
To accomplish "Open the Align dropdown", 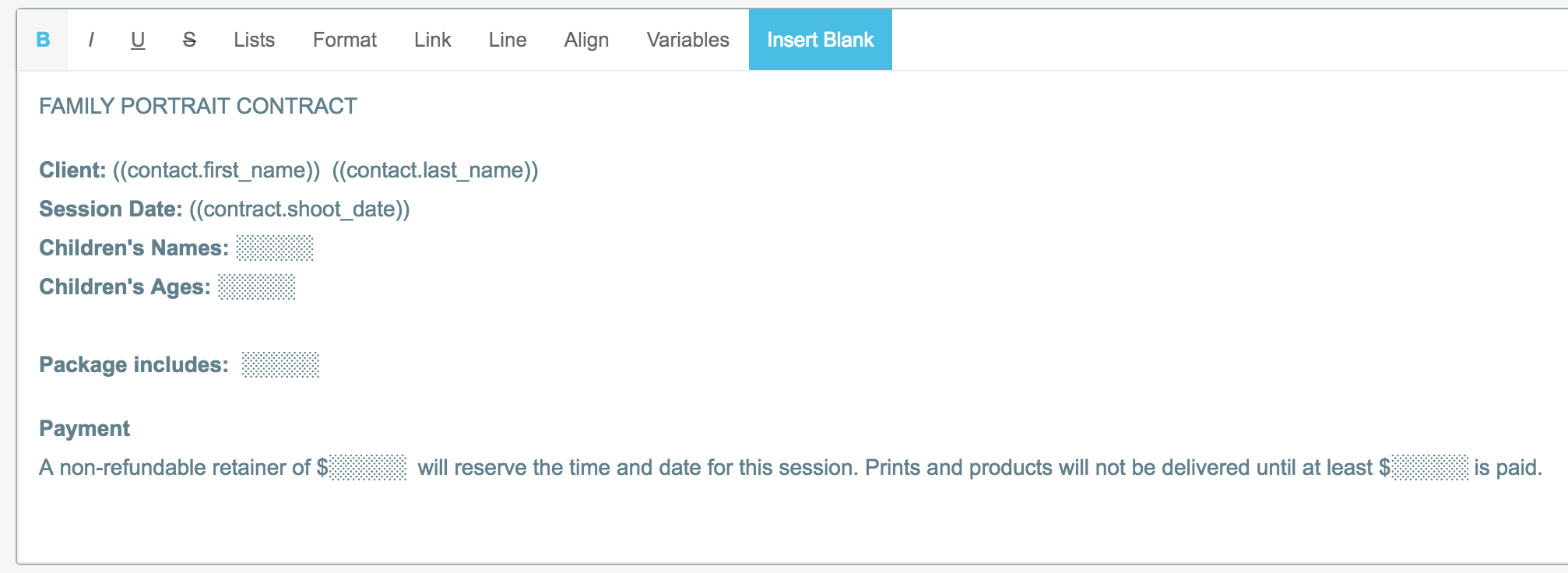I will point(586,40).
